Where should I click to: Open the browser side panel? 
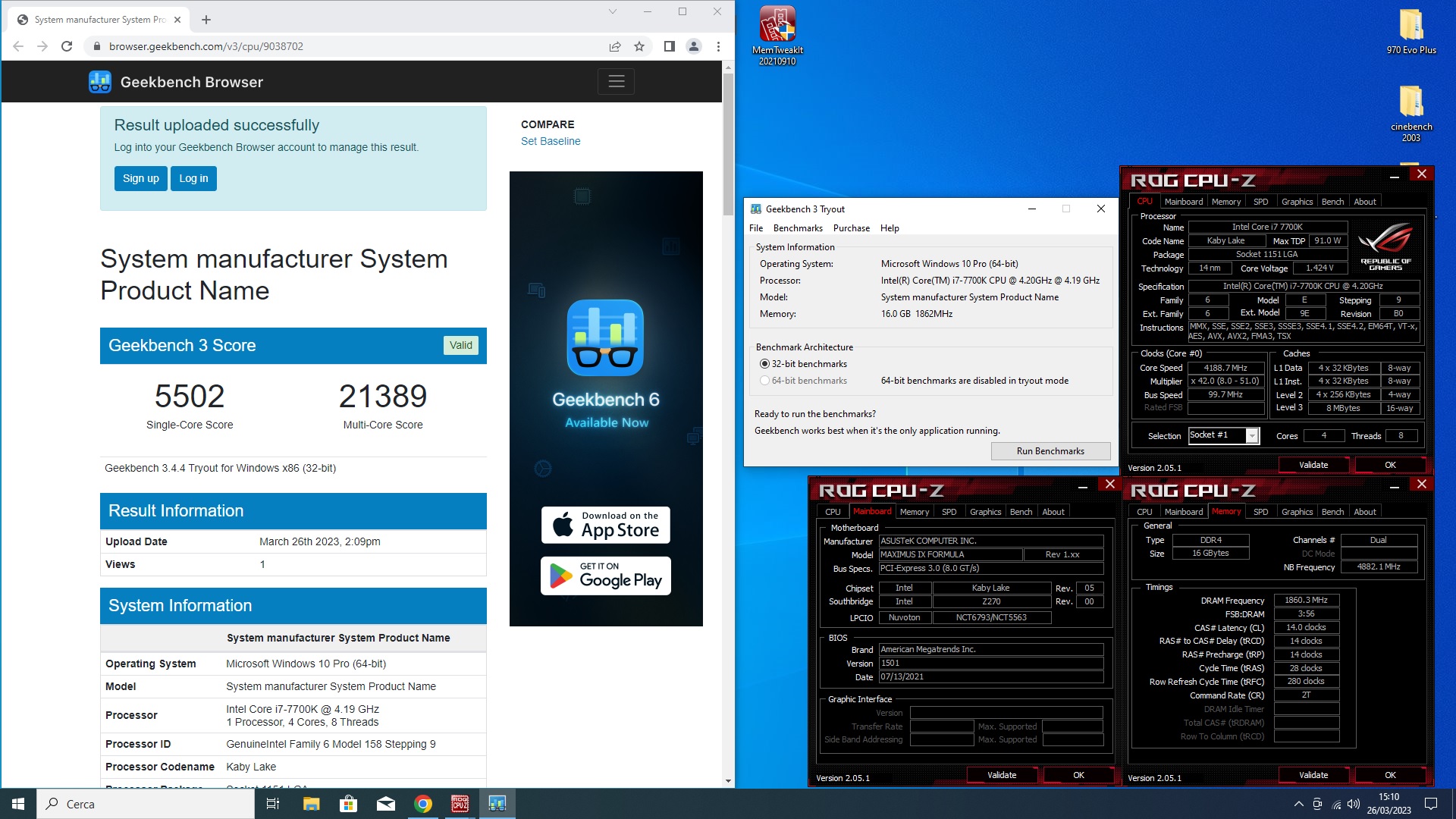(669, 46)
